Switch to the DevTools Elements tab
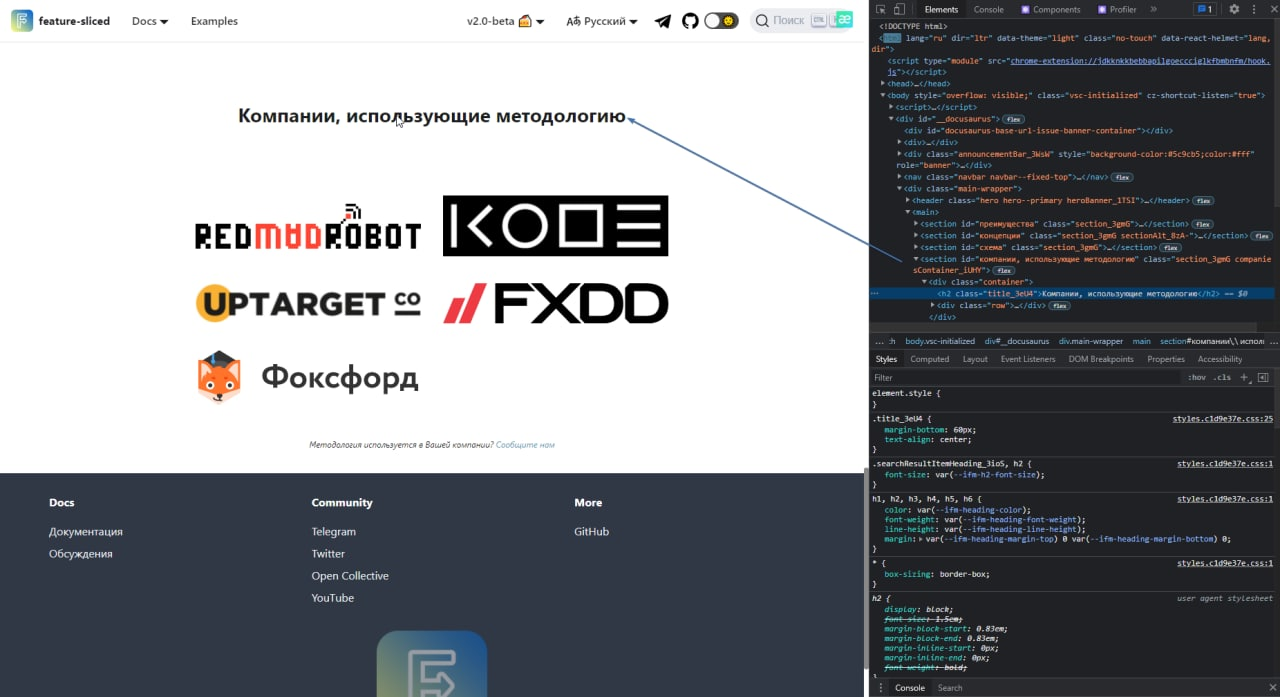 [x=941, y=9]
